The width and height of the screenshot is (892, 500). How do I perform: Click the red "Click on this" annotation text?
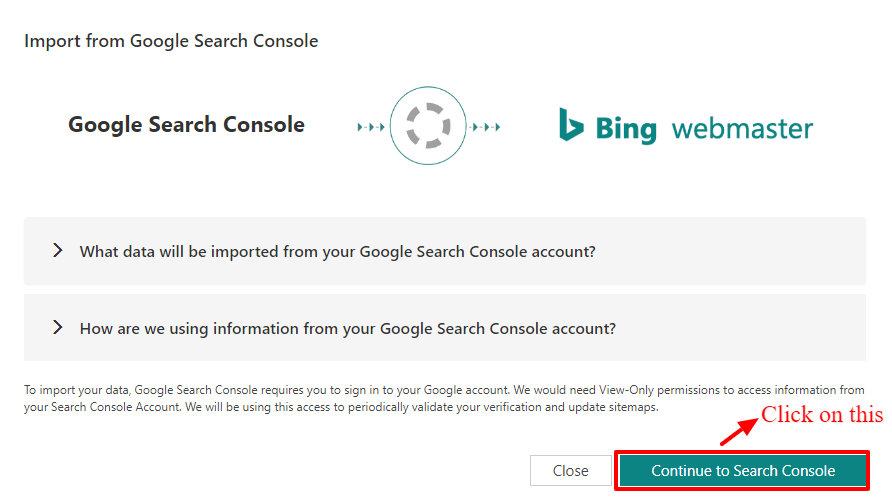point(822,414)
